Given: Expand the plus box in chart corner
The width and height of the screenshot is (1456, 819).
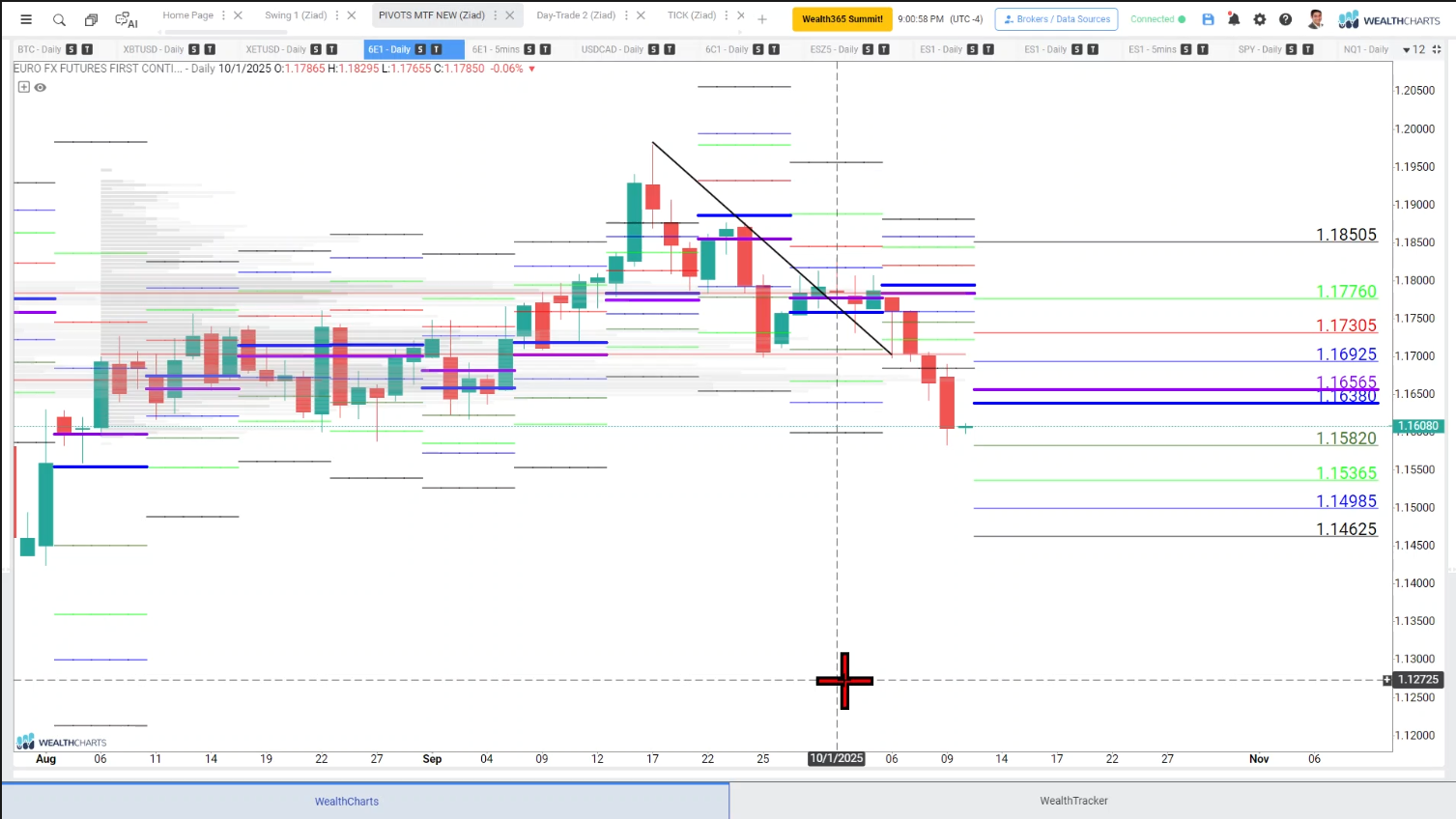Looking at the screenshot, I should [24, 87].
